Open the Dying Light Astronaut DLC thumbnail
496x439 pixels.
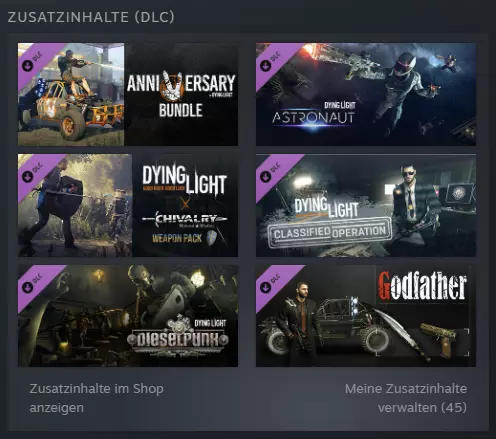tap(366, 94)
